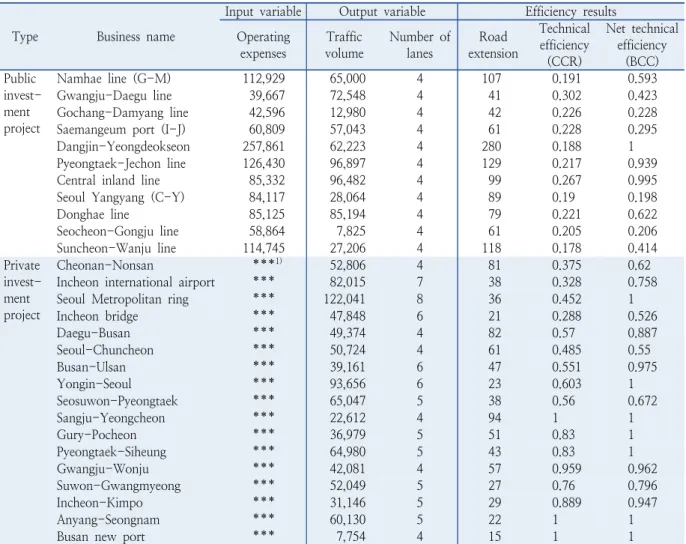This screenshot has height=544, width=686.
Task: Select BCC efficiency value 0.593
Action: coord(642,79)
